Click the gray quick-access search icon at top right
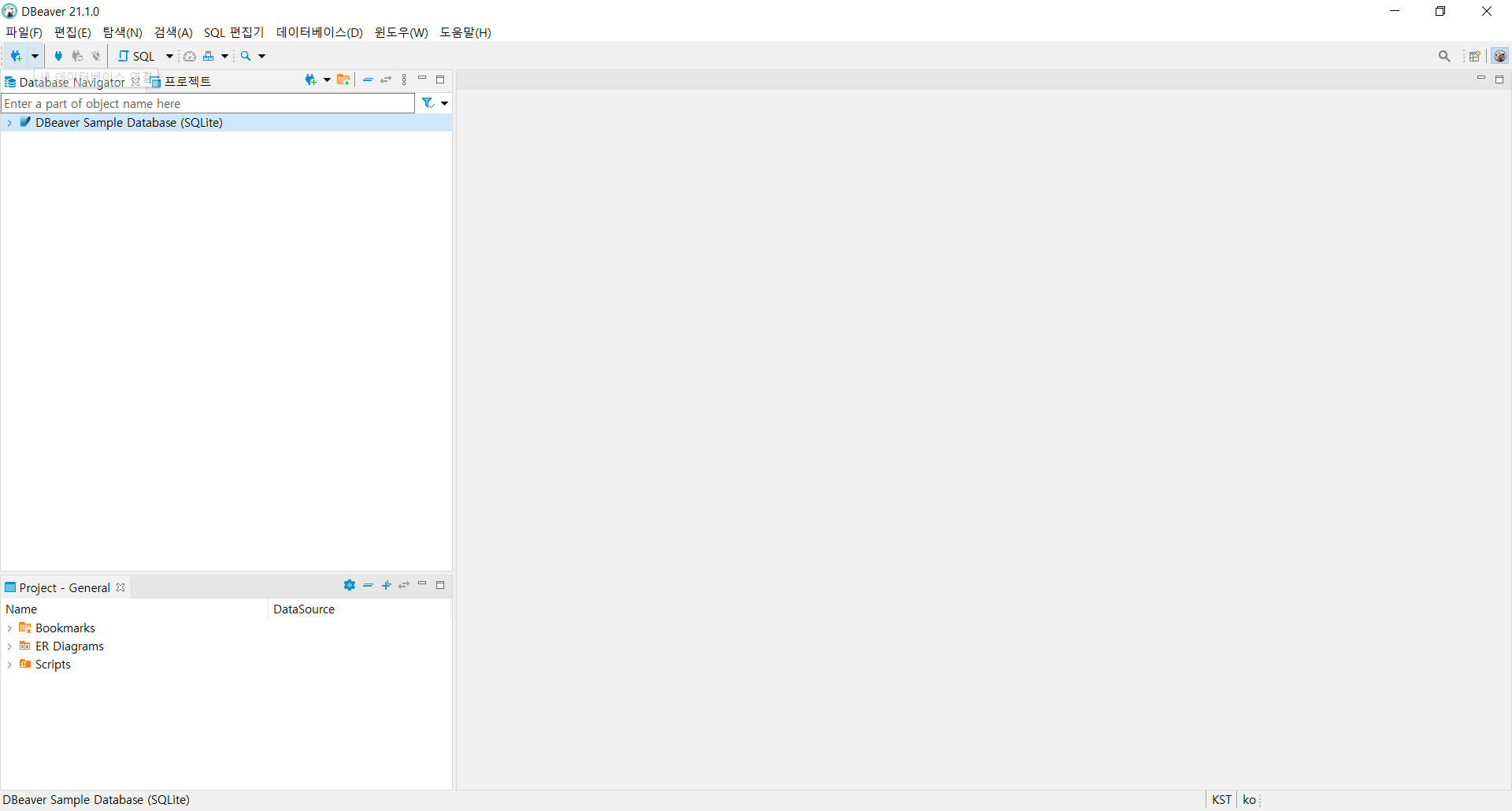The height and width of the screenshot is (811, 1512). click(1444, 56)
